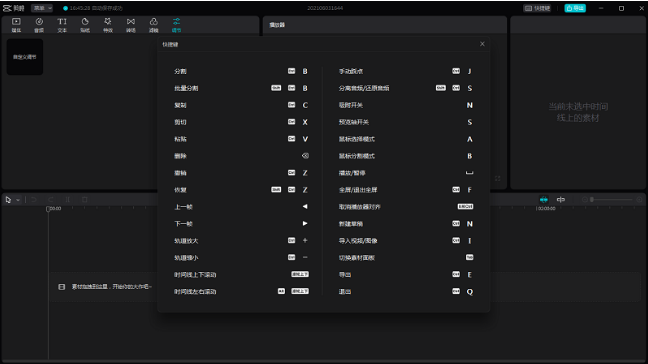Click the 手动踩点 shortcut row label

350,71
